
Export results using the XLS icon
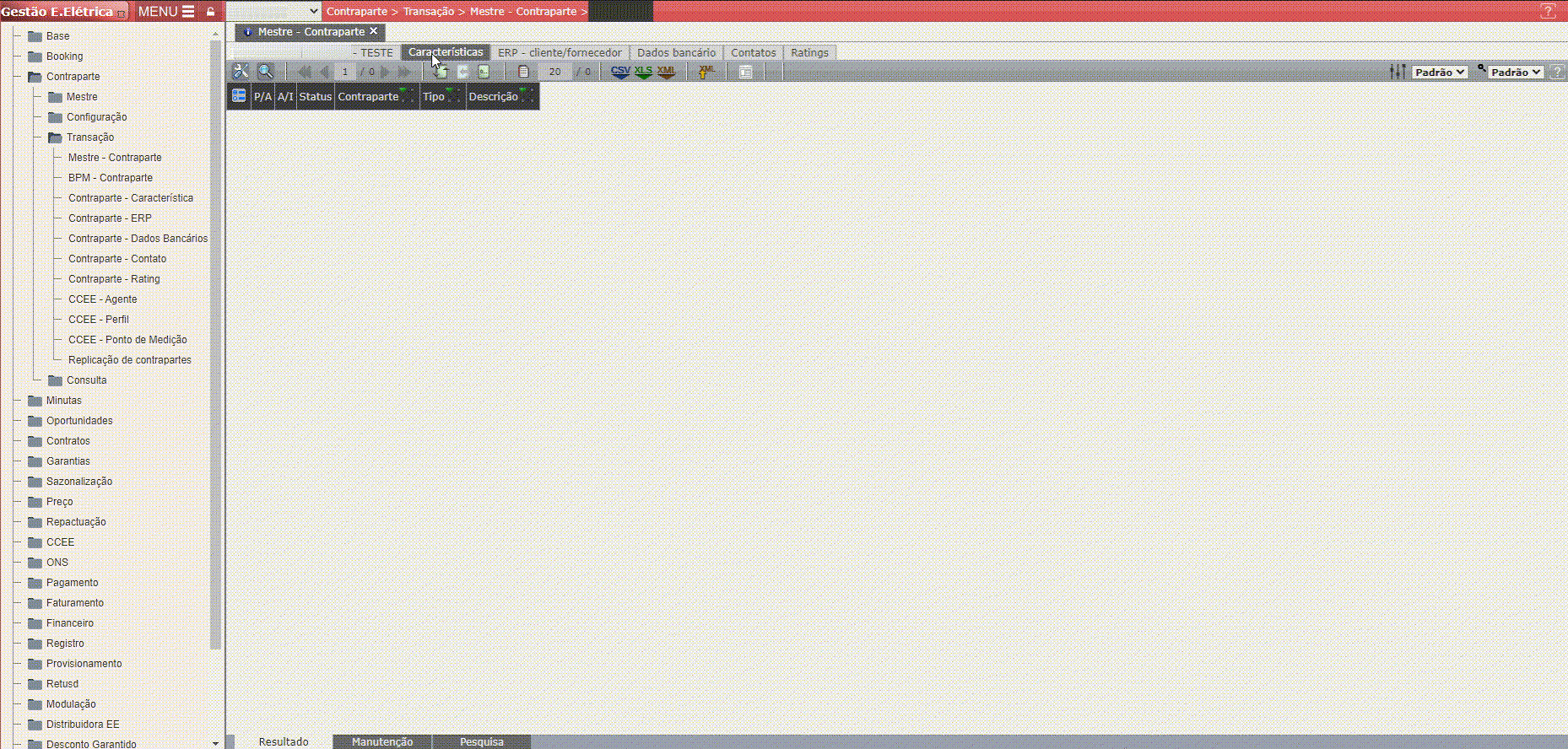pos(643,72)
